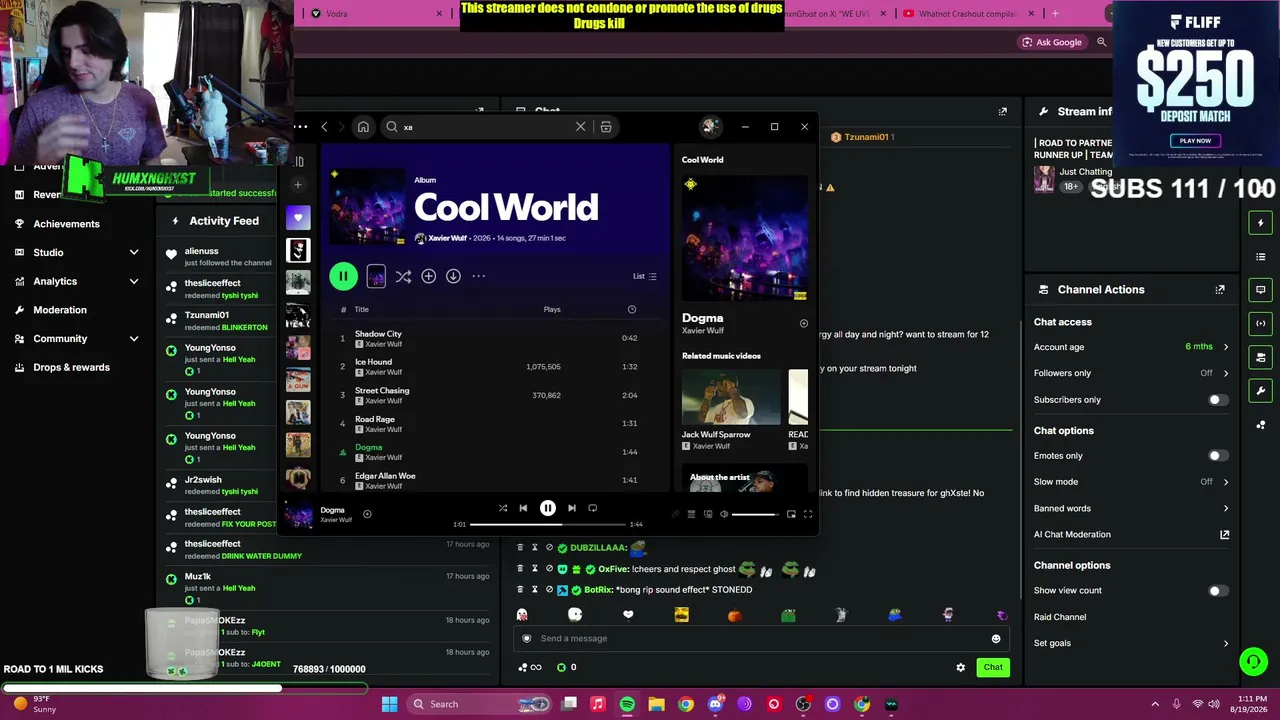
Task: Focus the Send a message field
Action: [x=760, y=639]
